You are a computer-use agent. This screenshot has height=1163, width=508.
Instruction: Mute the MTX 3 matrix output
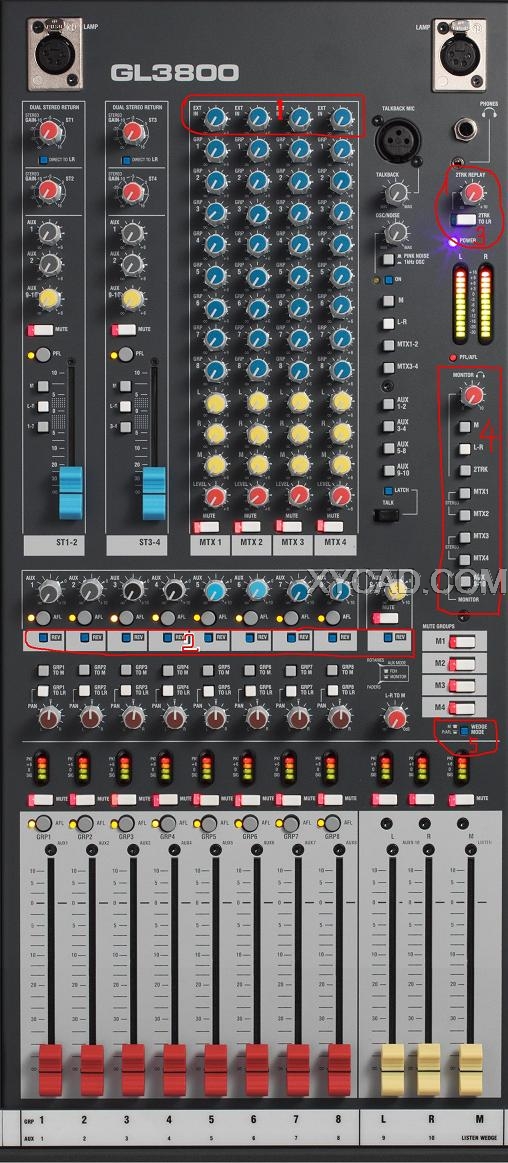point(288,527)
